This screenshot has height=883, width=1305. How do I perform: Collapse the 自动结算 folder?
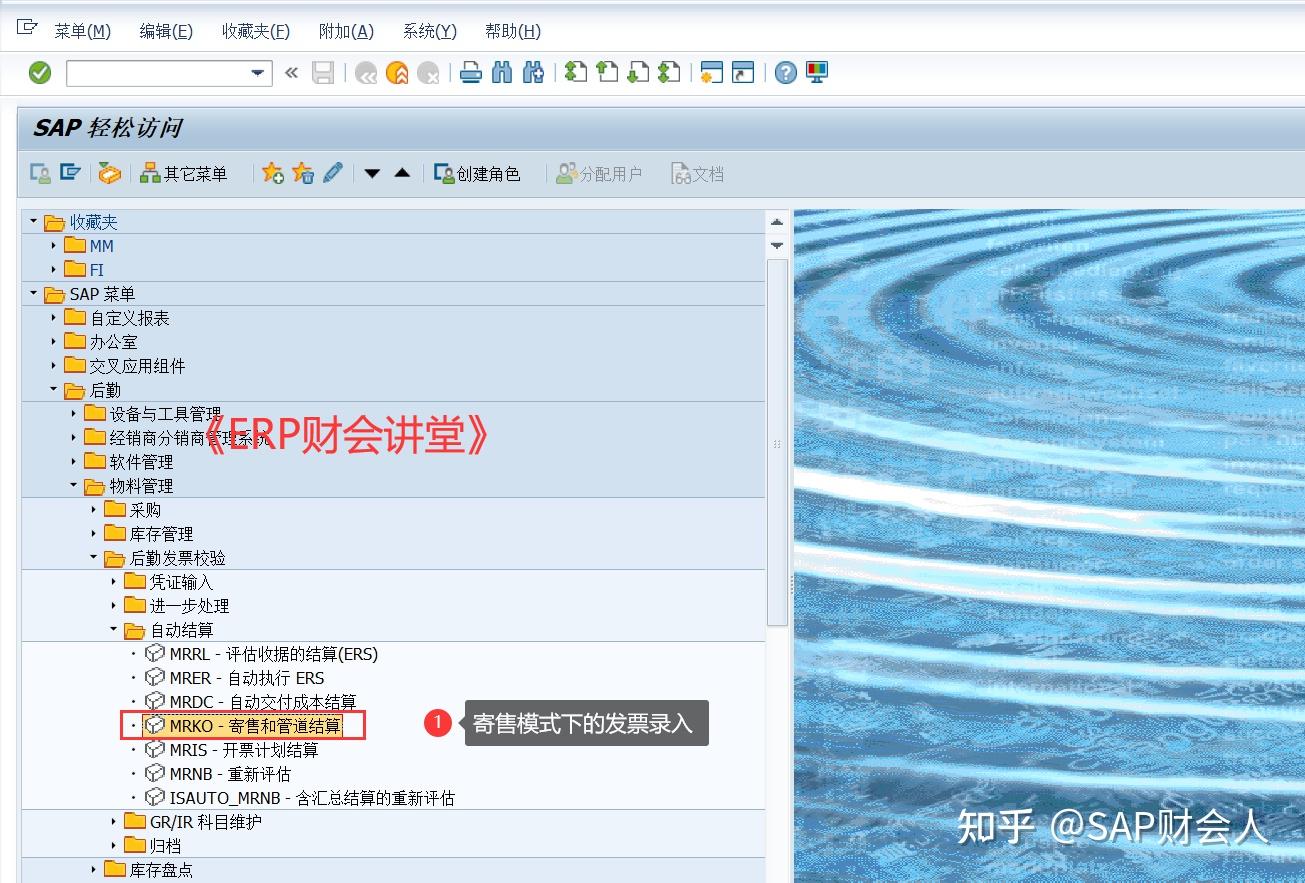pyautogui.click(x=113, y=630)
